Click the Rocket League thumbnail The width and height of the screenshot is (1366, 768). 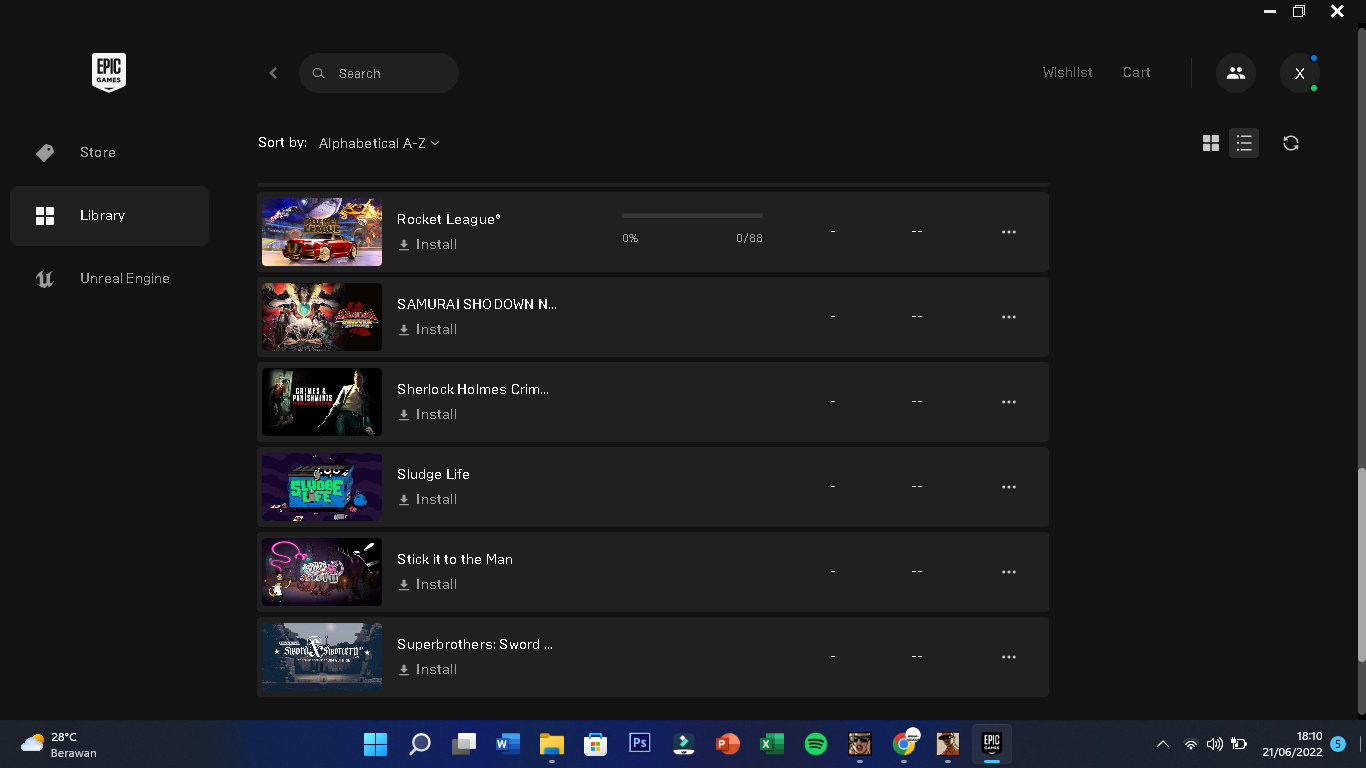click(322, 232)
